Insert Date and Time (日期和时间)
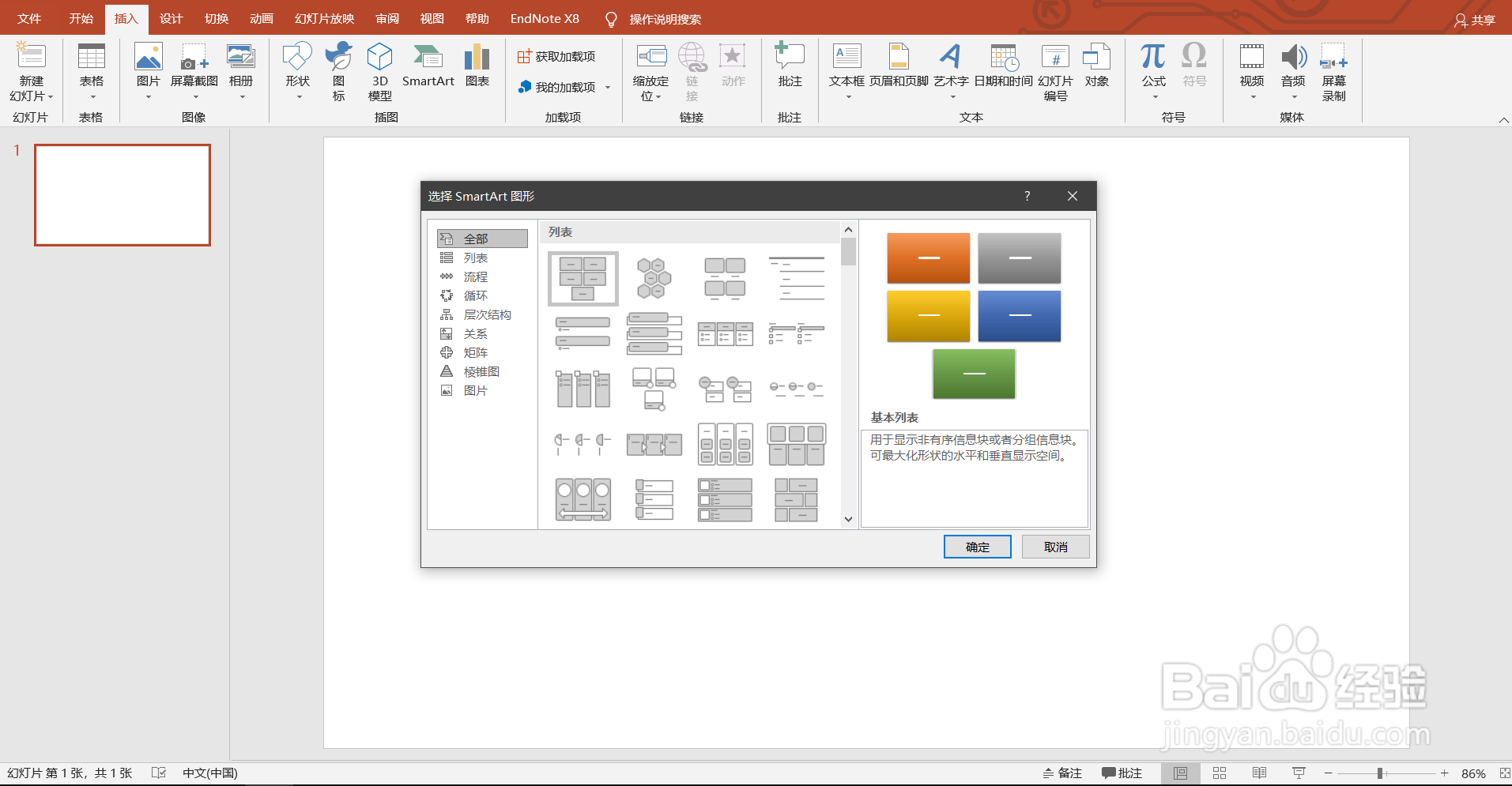 pos(1004,57)
